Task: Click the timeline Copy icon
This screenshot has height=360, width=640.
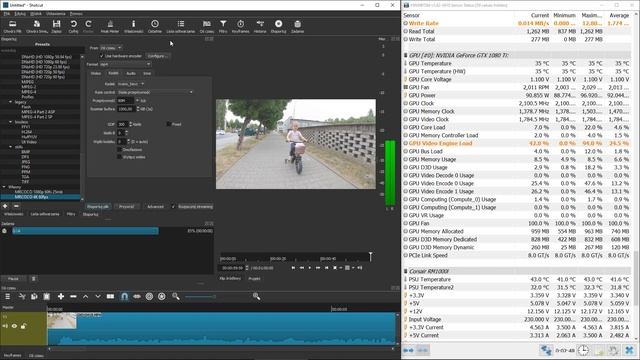Action: pos(34,296)
